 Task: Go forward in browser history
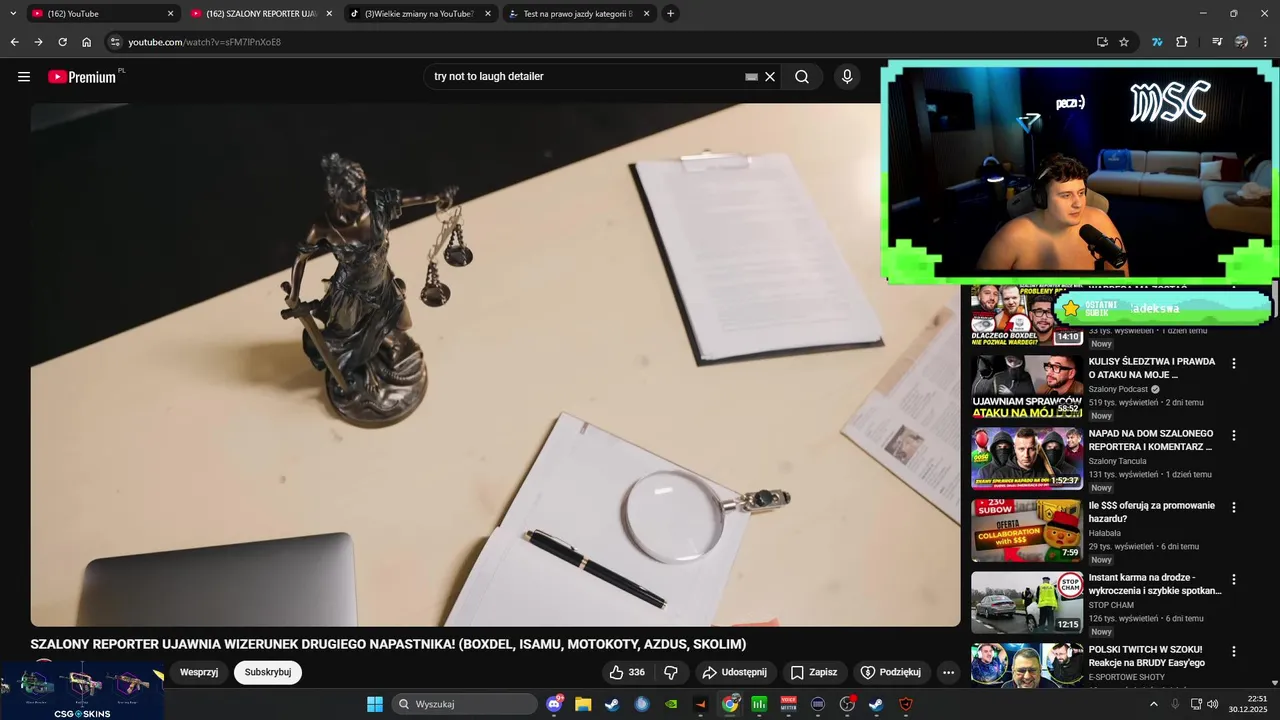pos(38,42)
